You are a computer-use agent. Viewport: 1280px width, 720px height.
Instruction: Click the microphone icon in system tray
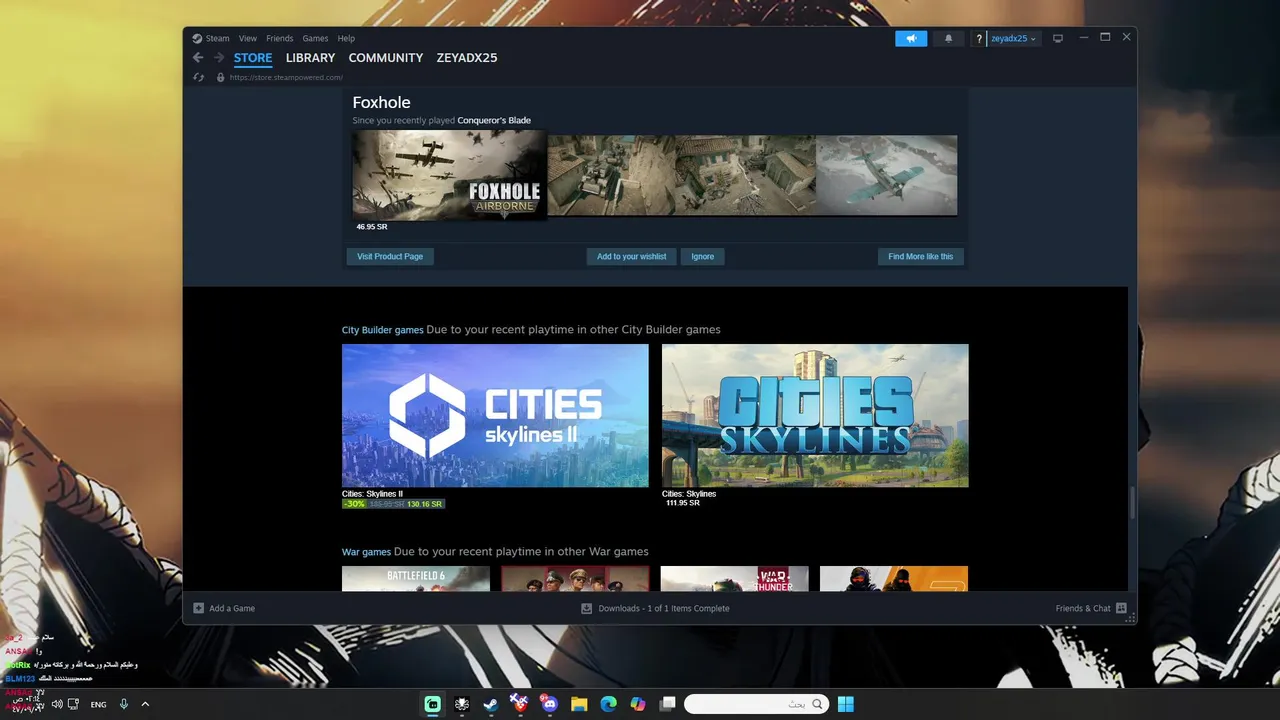coord(124,704)
